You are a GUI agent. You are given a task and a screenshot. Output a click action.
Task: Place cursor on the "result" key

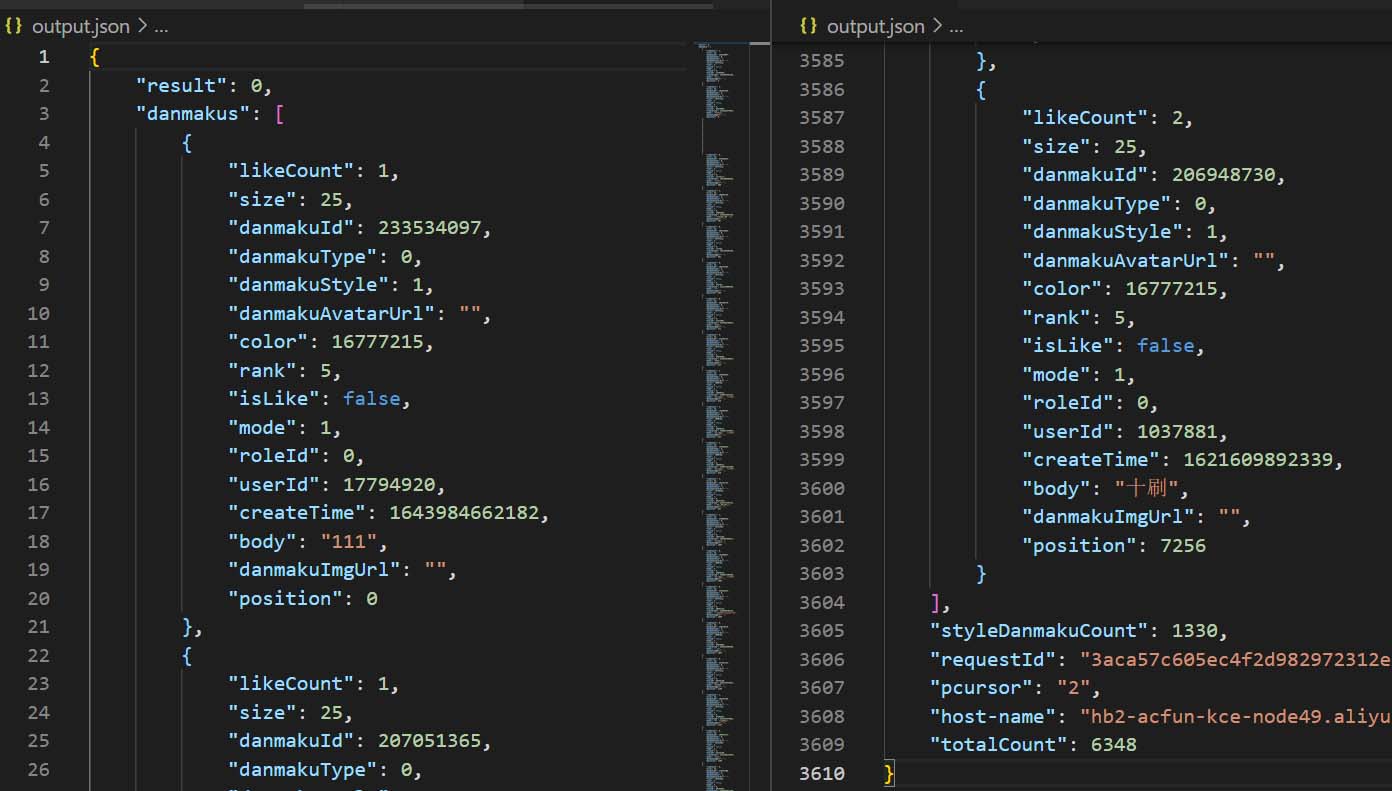click(182, 85)
